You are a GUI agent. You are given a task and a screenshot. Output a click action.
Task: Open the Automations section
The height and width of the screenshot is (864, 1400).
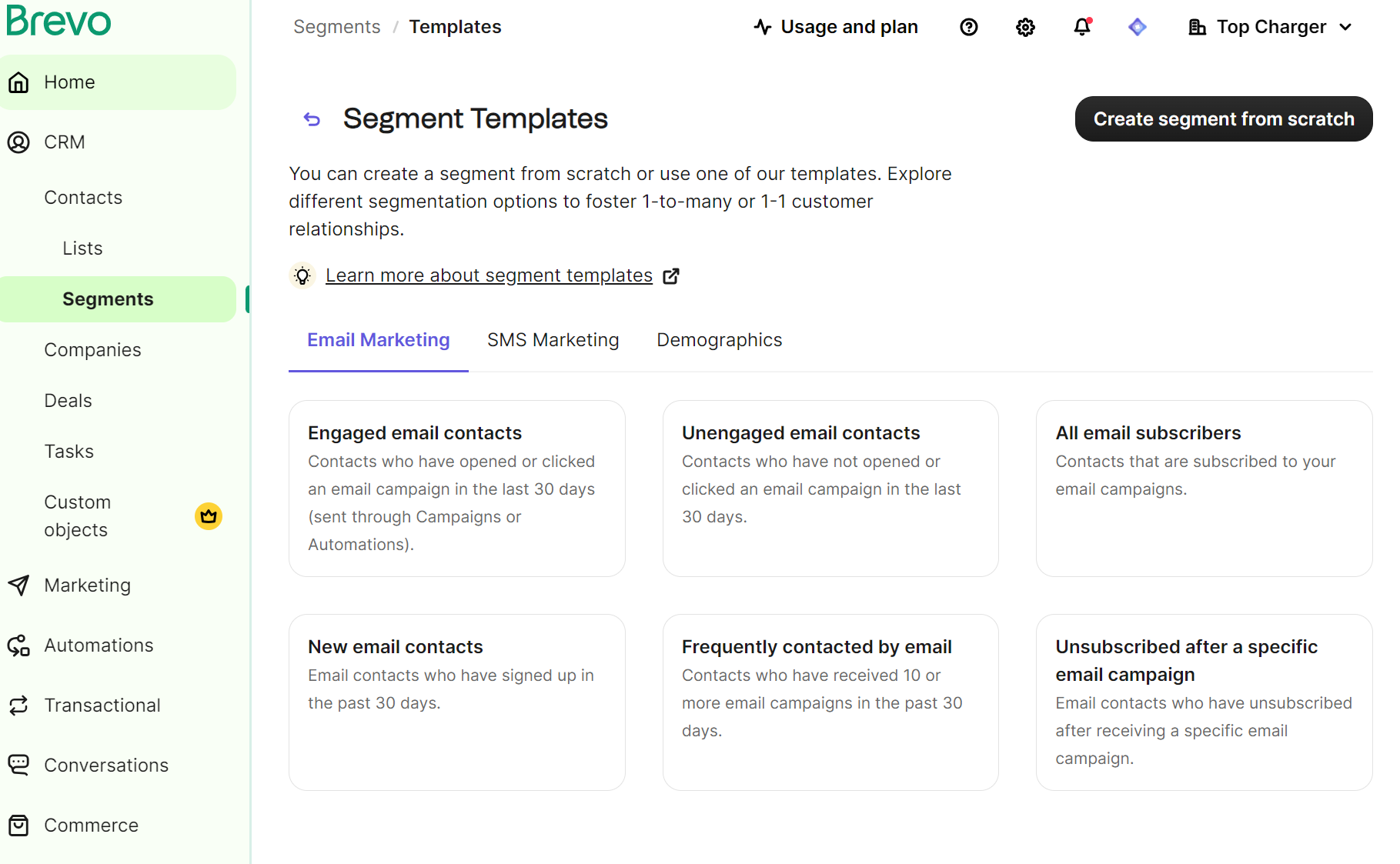(98, 645)
